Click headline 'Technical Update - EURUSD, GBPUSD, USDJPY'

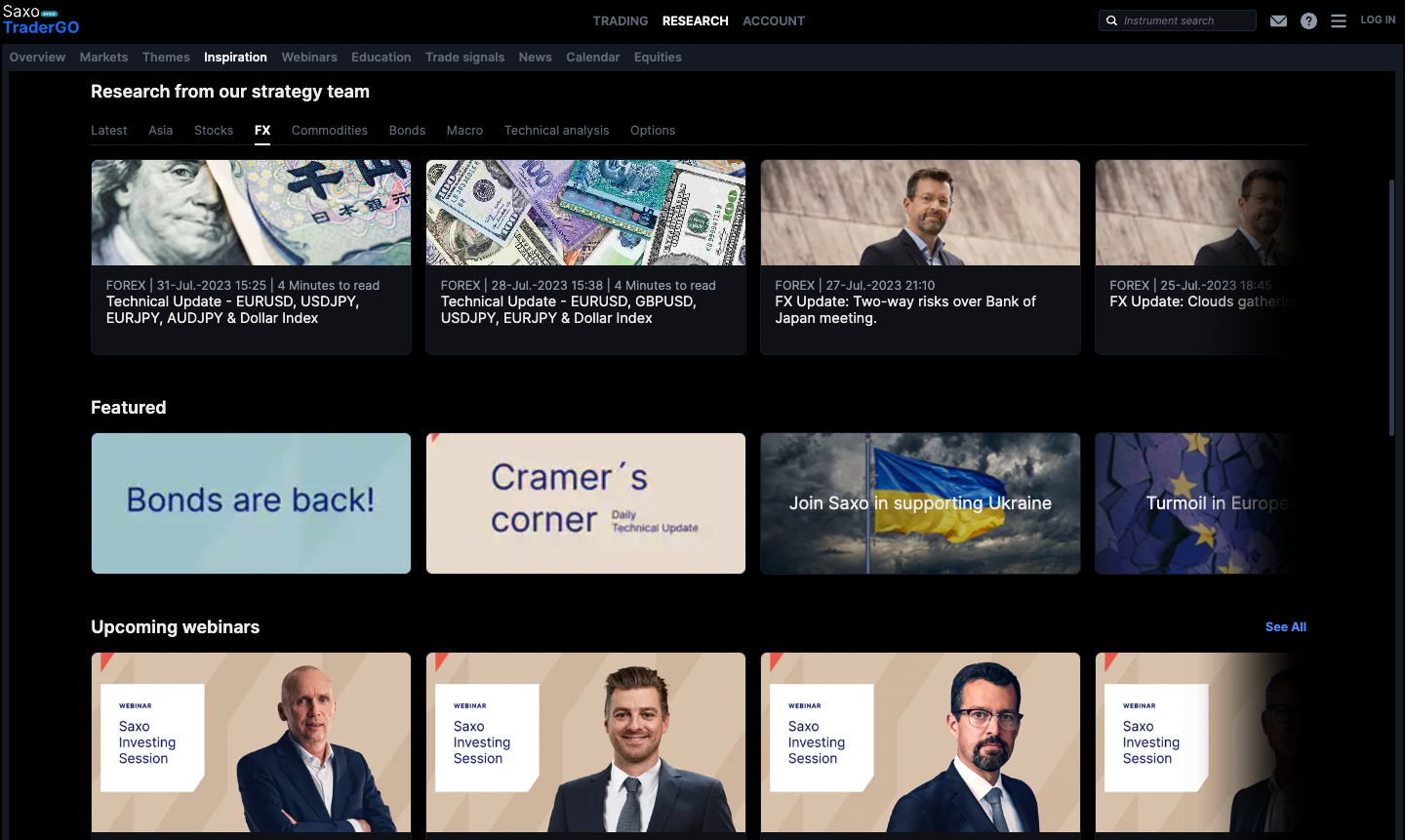click(x=569, y=310)
